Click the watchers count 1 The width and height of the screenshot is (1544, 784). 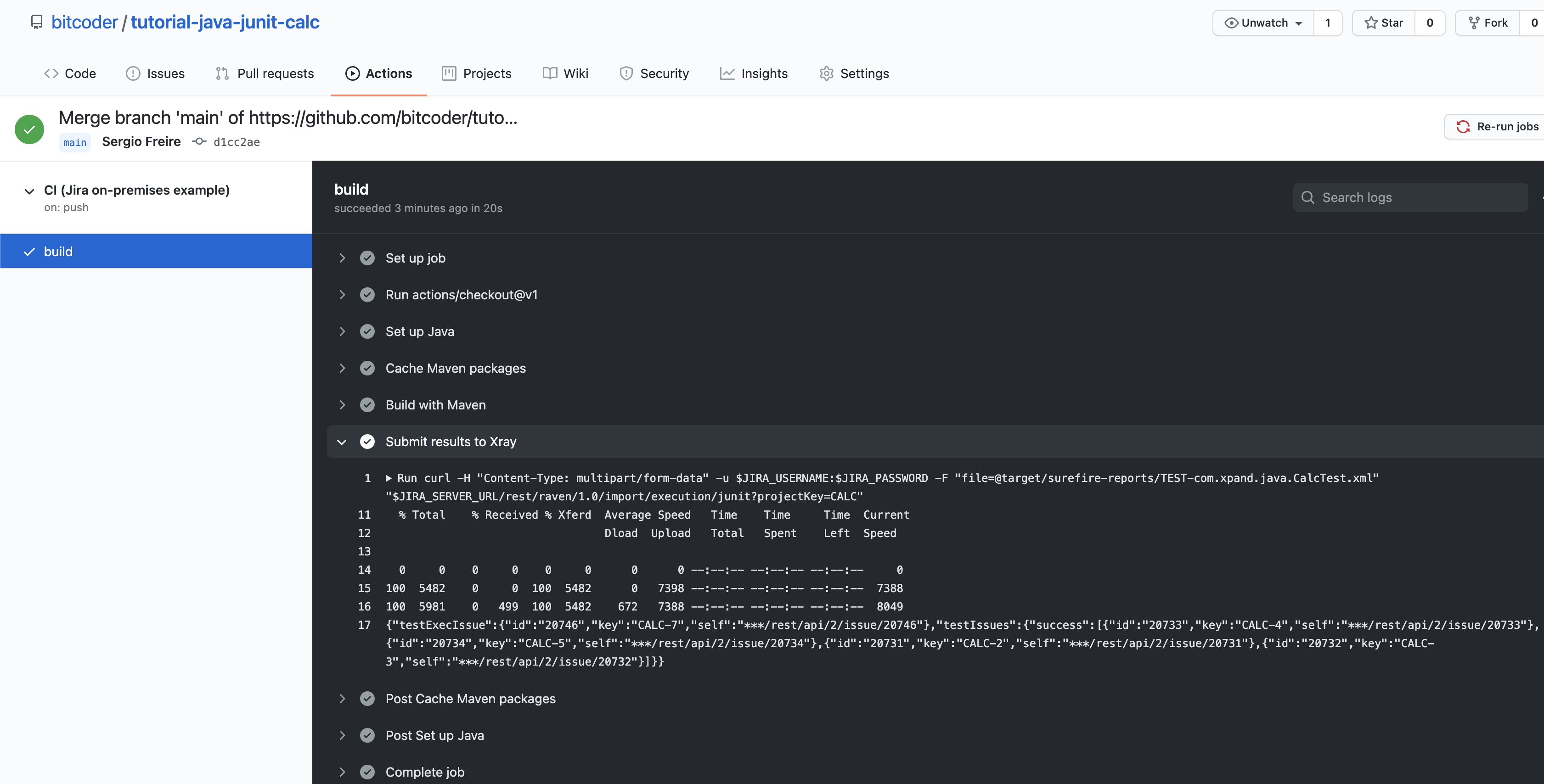click(1328, 23)
